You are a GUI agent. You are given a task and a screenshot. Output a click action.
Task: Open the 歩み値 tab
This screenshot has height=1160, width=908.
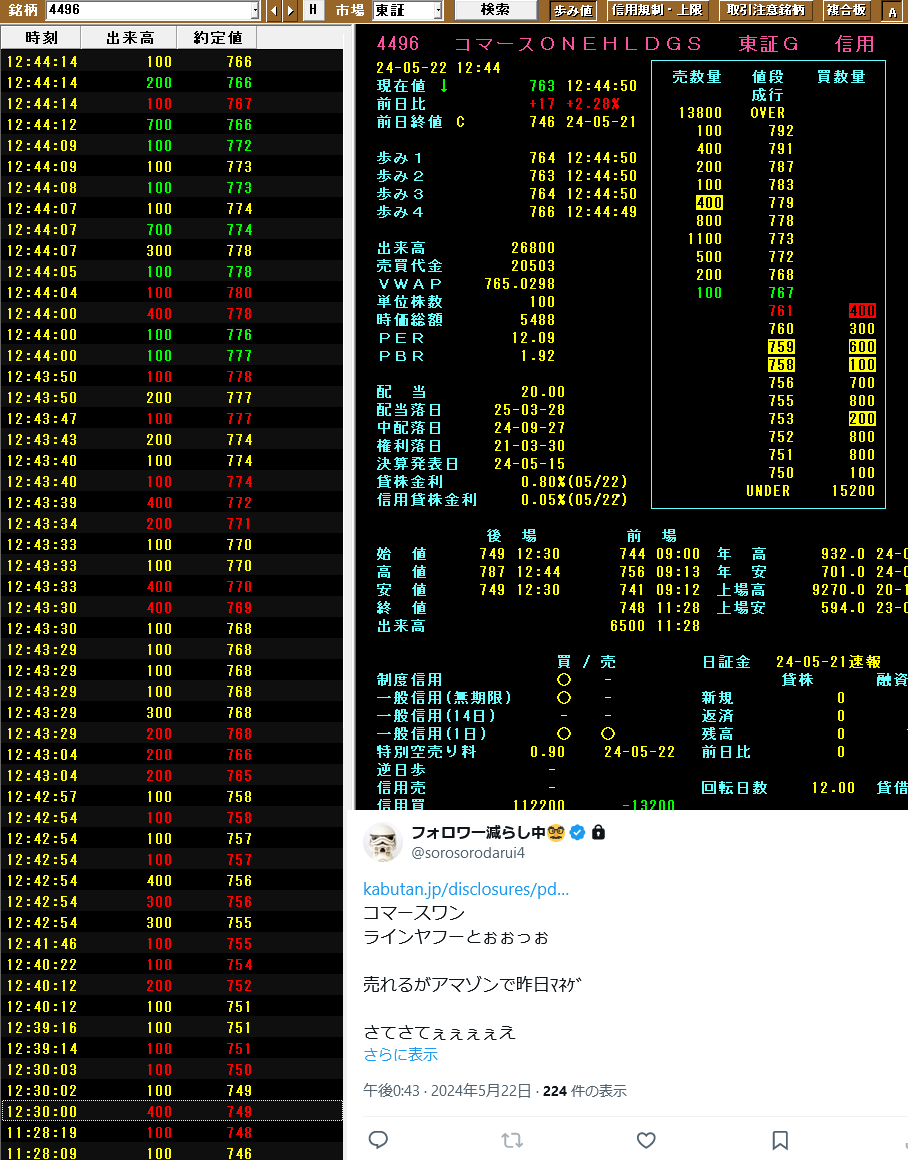coord(573,10)
